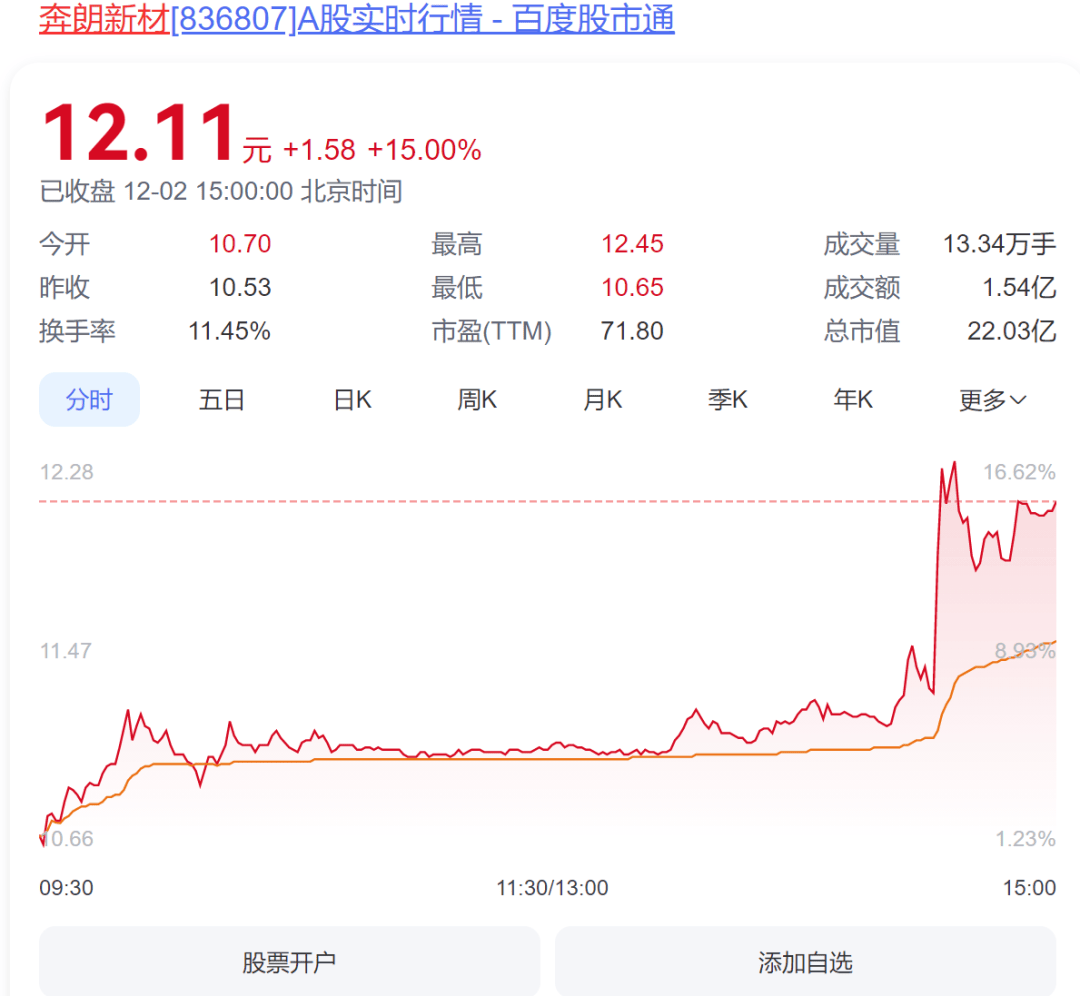Viewport: 1080px width, 996px height.
Task: Click the 16.62% percentage axis label
Action: tap(1019, 472)
